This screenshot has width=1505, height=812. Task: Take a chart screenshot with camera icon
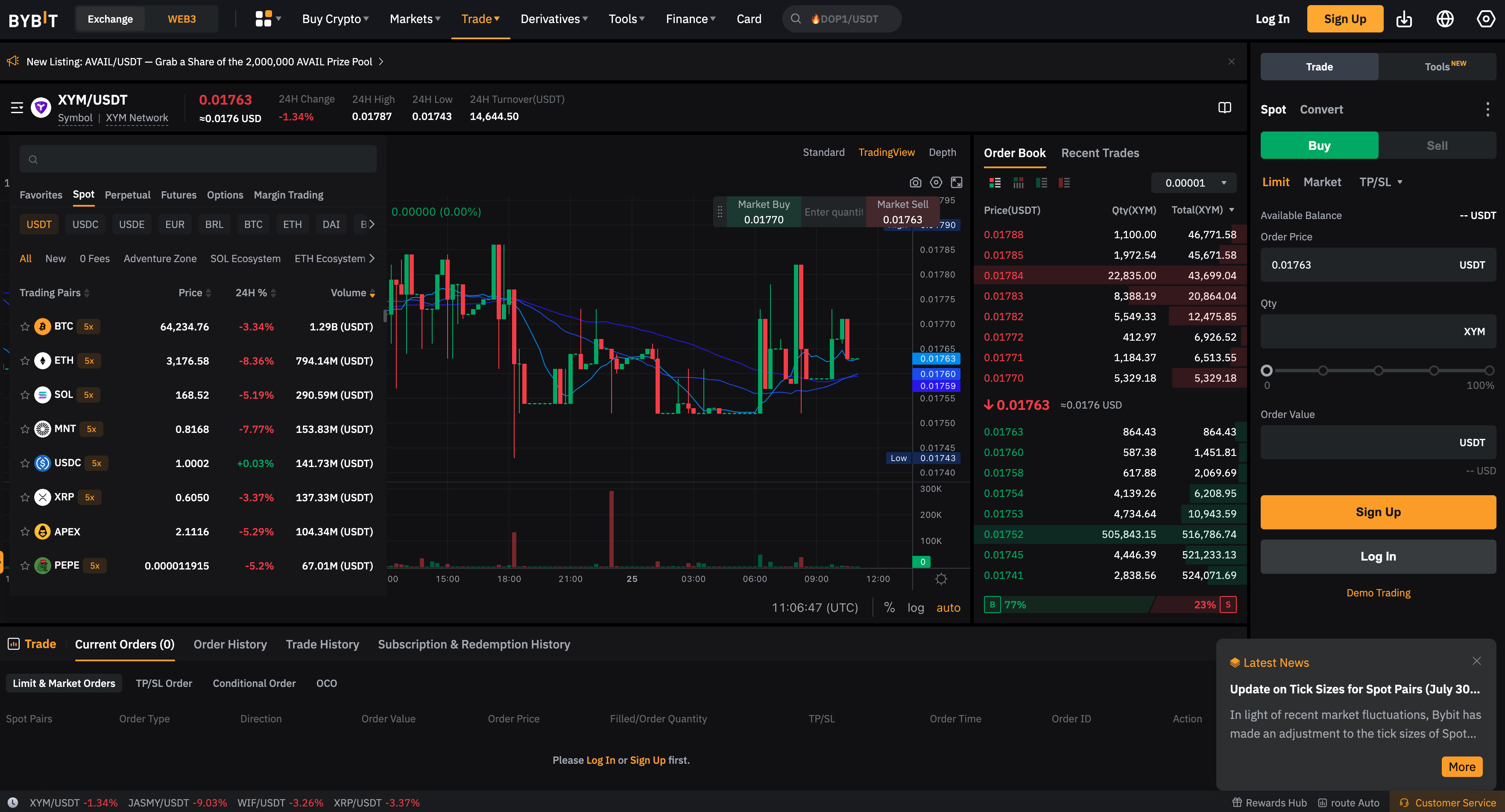tap(915, 183)
